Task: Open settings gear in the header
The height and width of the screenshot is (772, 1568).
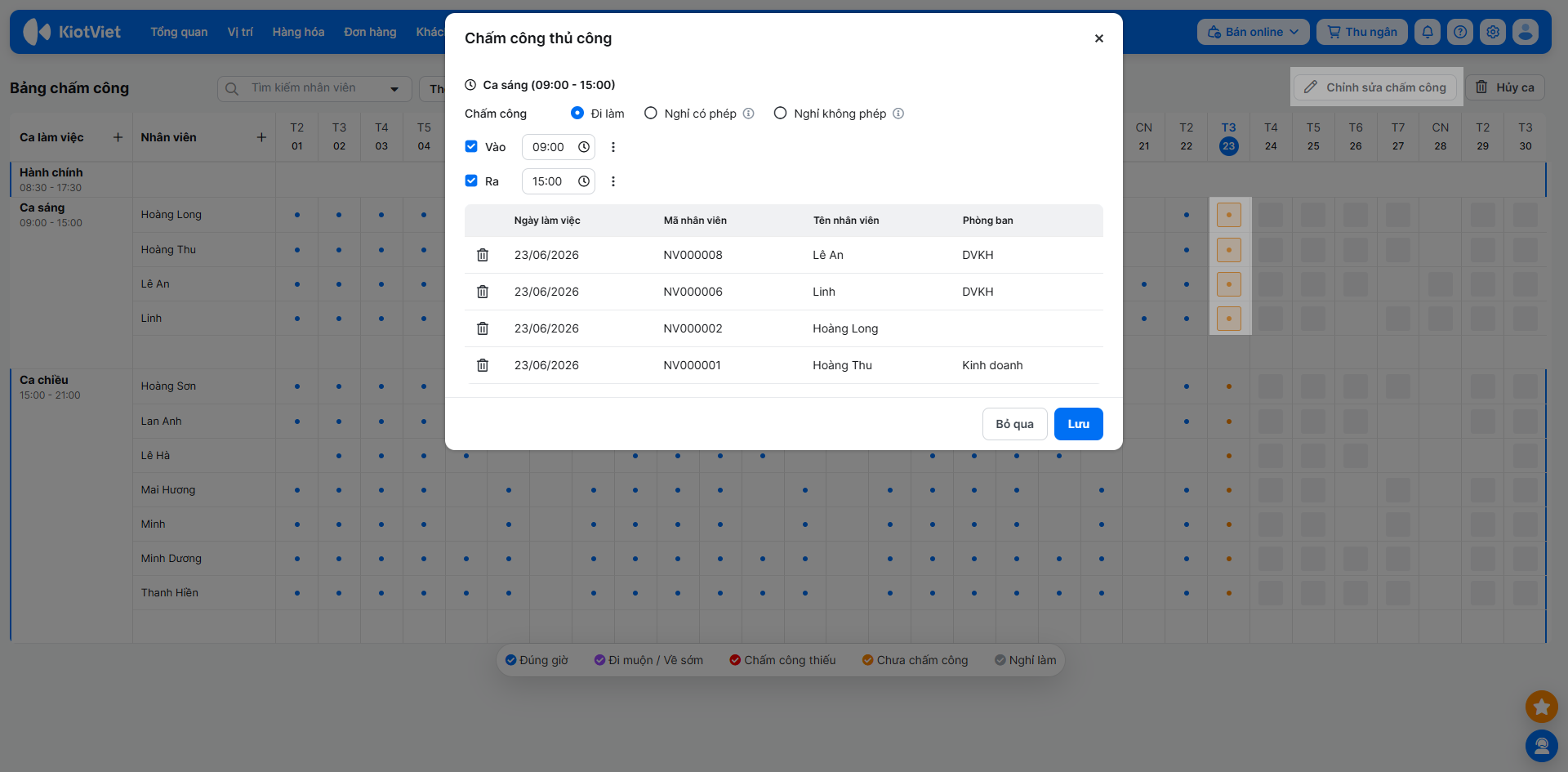Action: [1493, 32]
